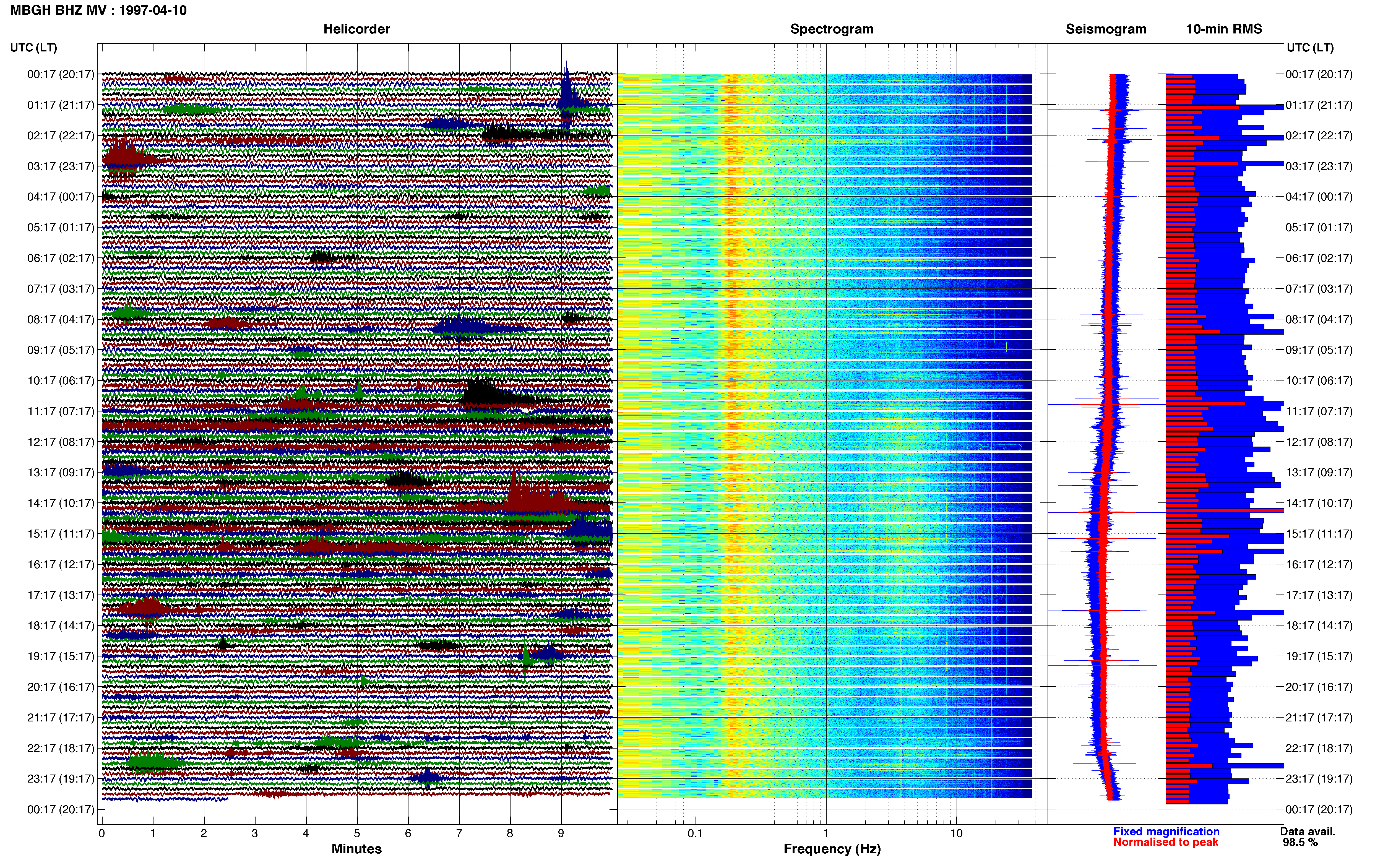The image size is (1388, 868).
Task: Click the left time label '00:17 (20:17)' at the top
Action: 61,74
